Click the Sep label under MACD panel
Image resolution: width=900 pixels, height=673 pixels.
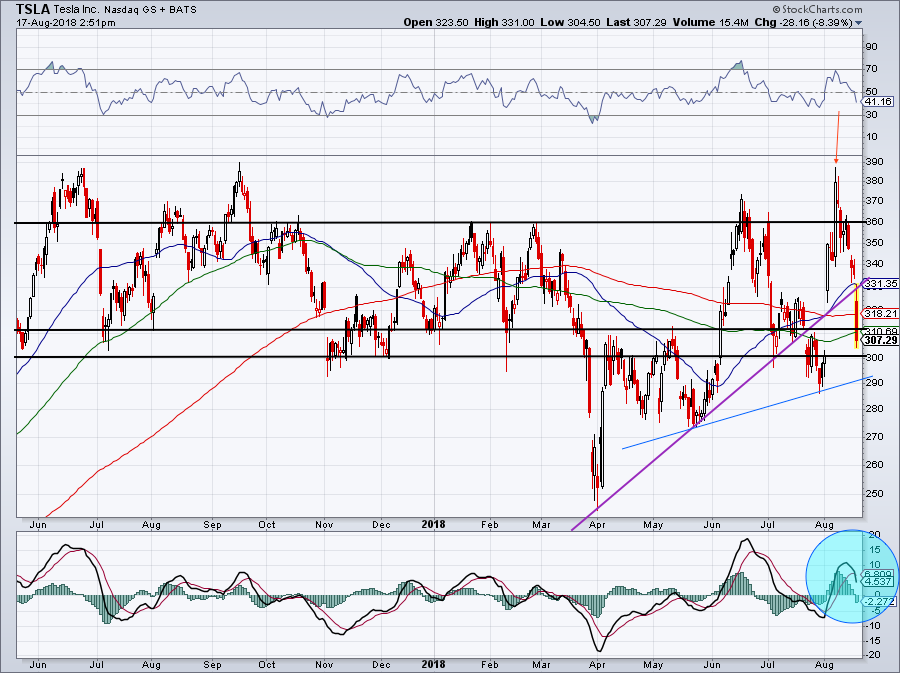(212, 664)
